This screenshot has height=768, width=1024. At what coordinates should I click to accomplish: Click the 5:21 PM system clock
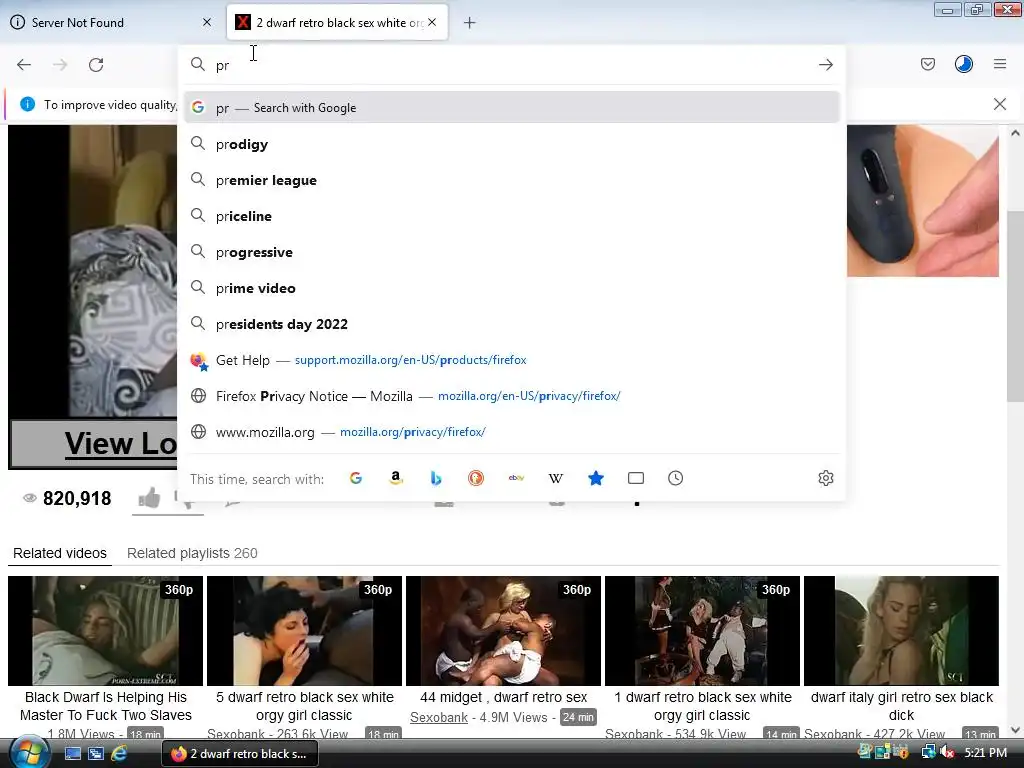985,753
